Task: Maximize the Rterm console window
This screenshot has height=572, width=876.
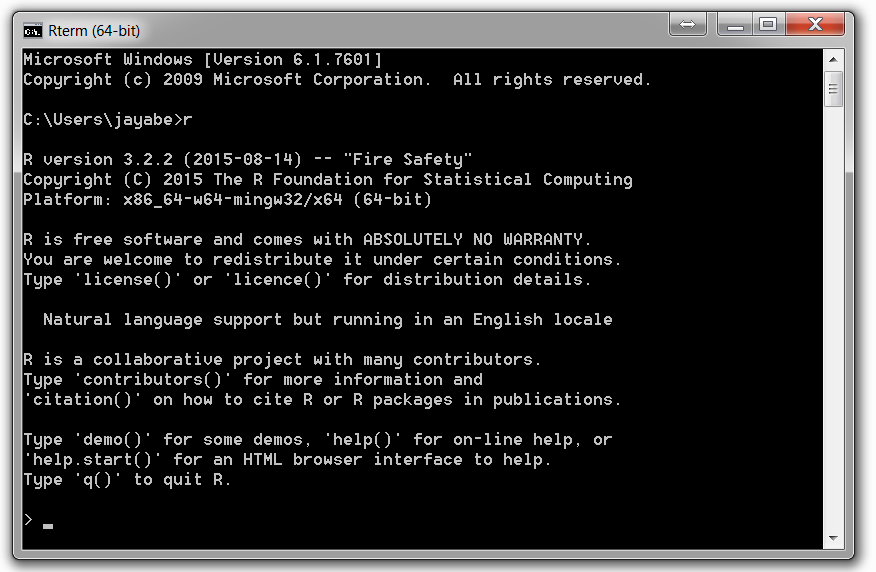Action: (x=768, y=25)
